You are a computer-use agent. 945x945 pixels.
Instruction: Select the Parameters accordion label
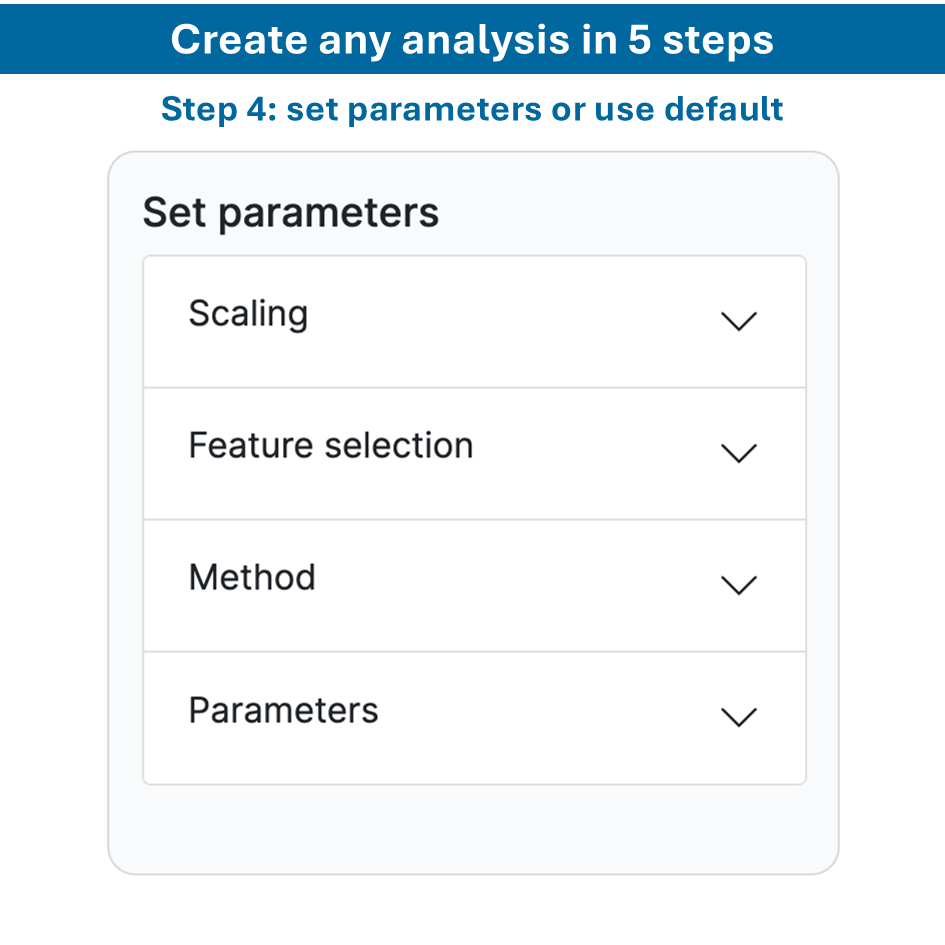coord(283,710)
